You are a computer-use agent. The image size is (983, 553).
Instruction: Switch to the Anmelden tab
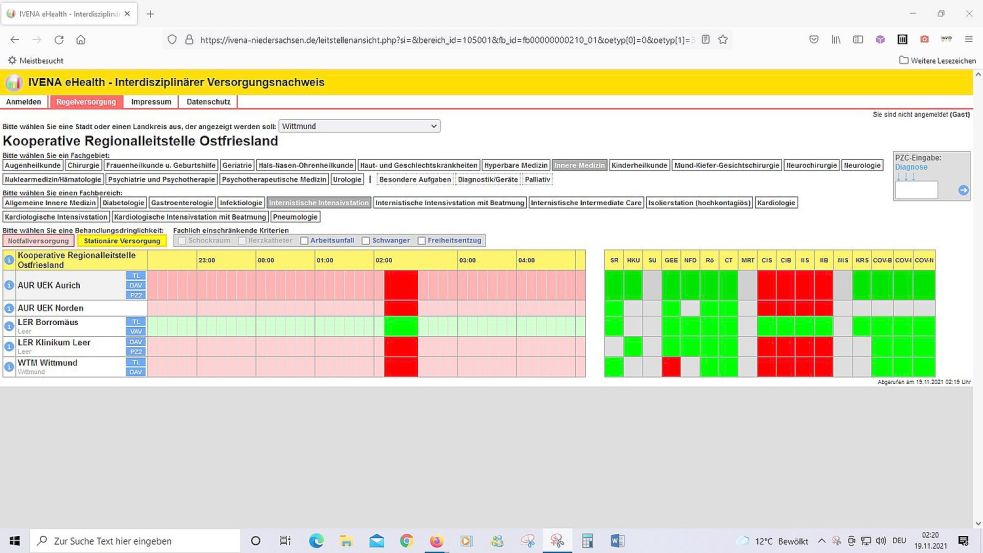24,102
